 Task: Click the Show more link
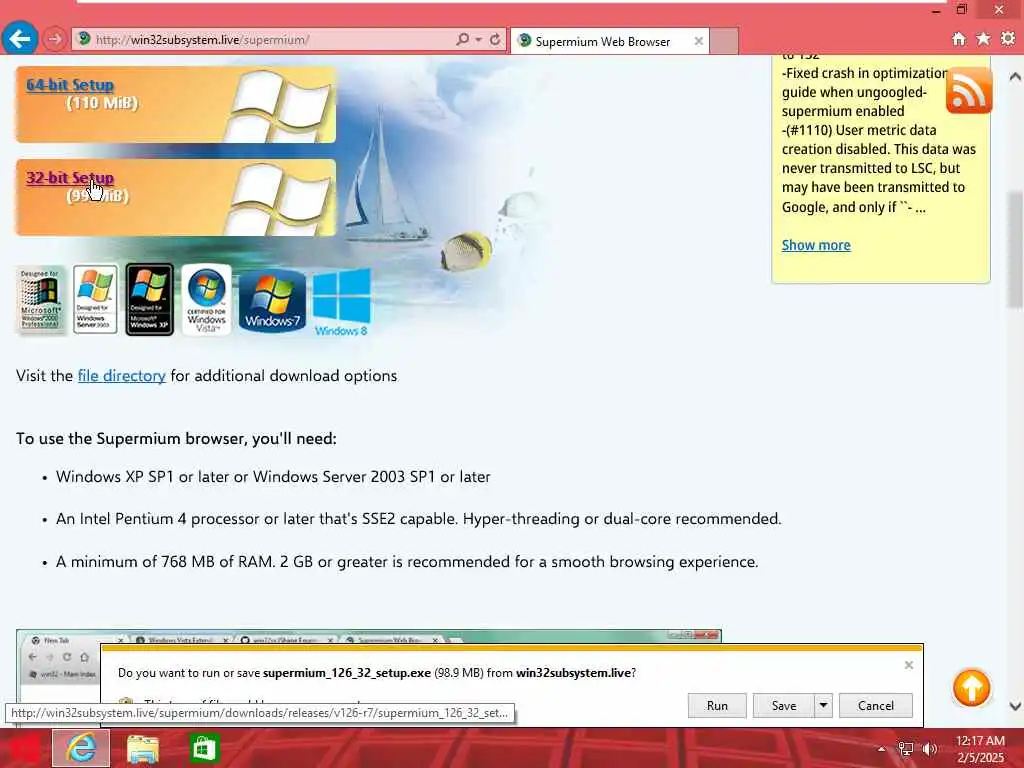click(816, 245)
